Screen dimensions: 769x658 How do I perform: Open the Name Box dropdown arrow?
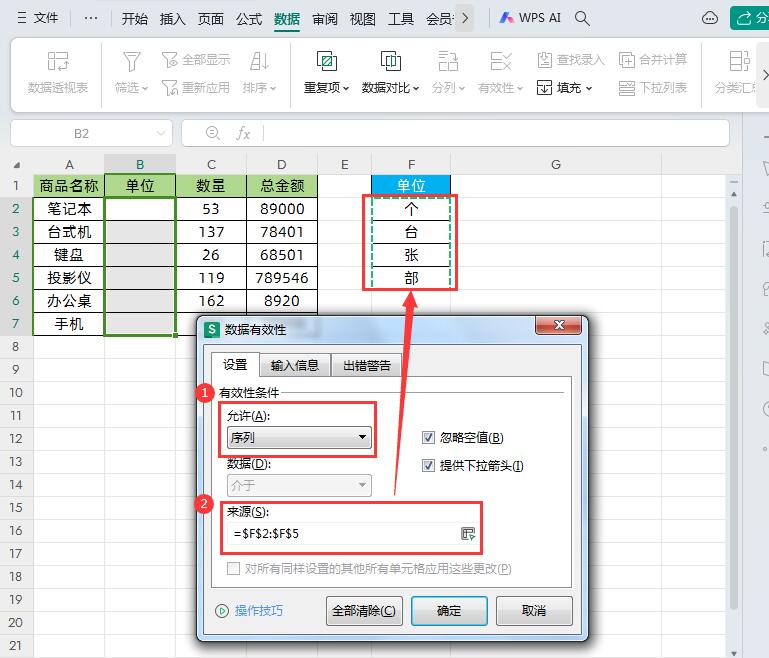coord(160,133)
